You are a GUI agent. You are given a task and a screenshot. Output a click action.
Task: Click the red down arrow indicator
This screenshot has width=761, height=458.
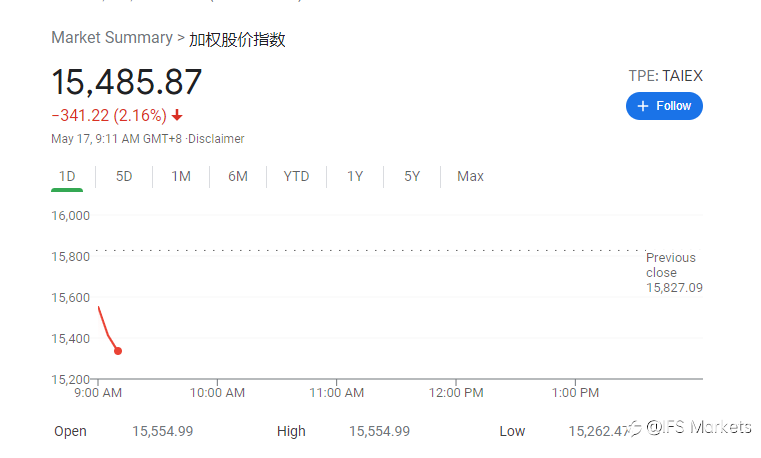pyautogui.click(x=177, y=115)
